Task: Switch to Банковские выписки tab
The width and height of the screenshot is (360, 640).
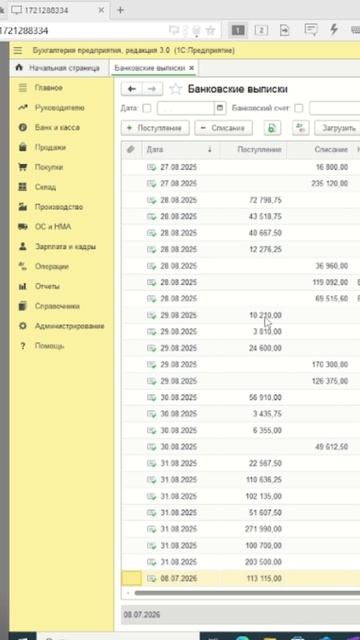Action: tap(149, 68)
